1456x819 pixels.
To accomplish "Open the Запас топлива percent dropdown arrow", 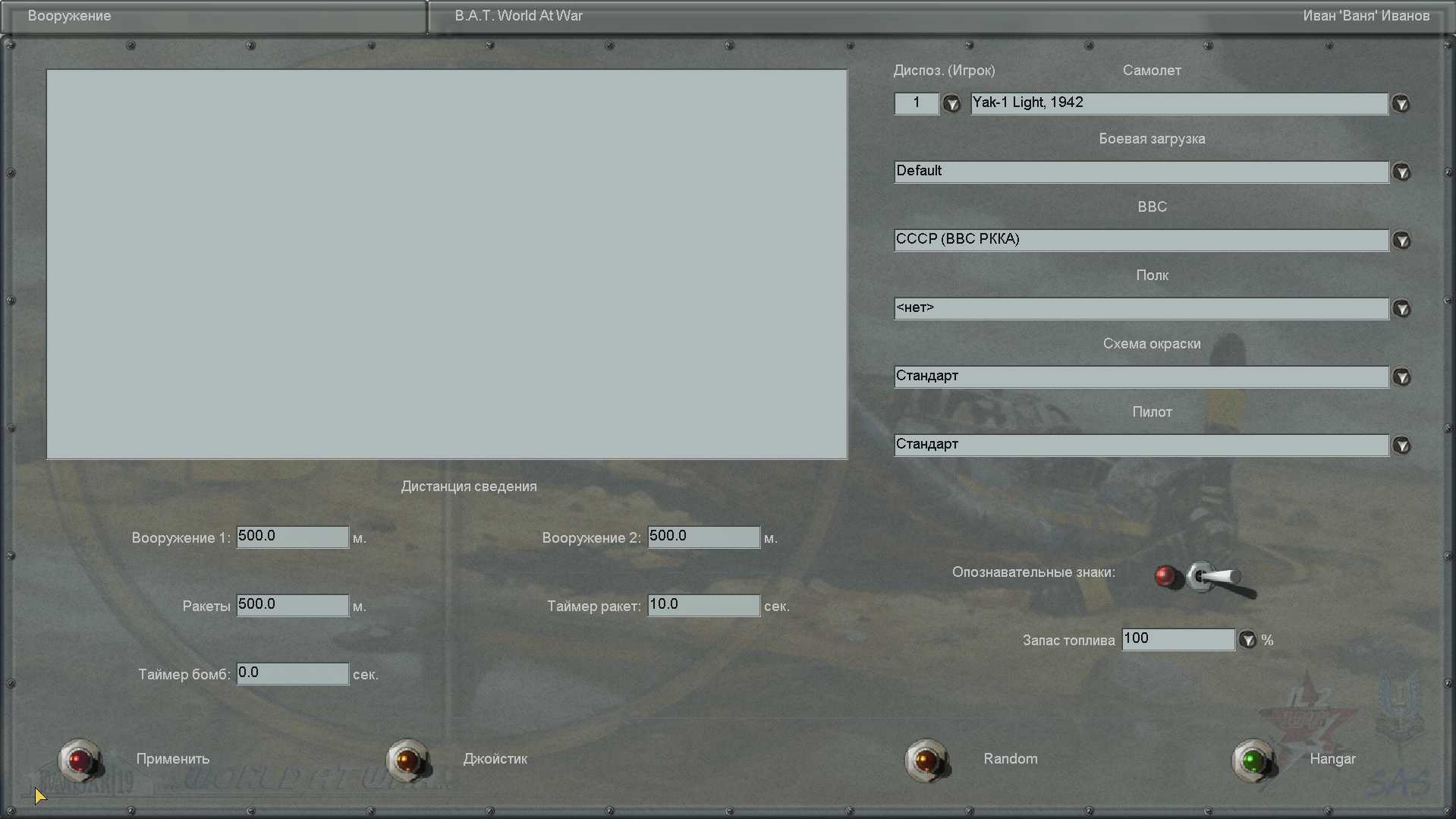I will coord(1247,640).
